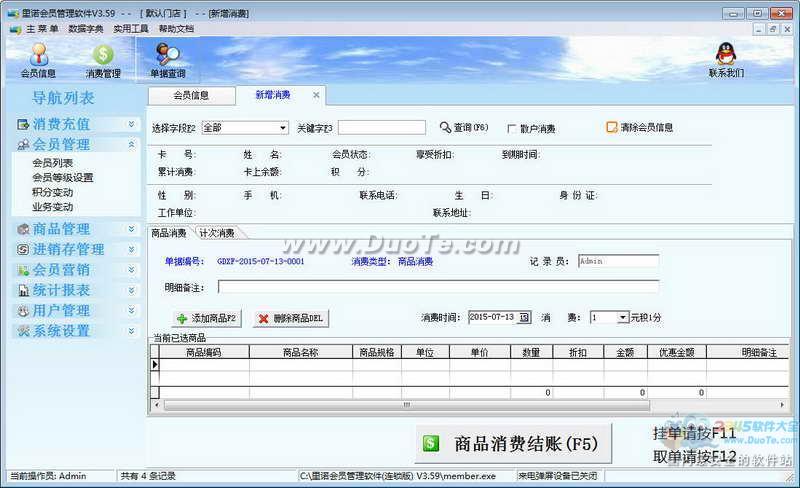Click the 查询(F6) magnifier icon
This screenshot has height=488, width=800.
click(445, 127)
